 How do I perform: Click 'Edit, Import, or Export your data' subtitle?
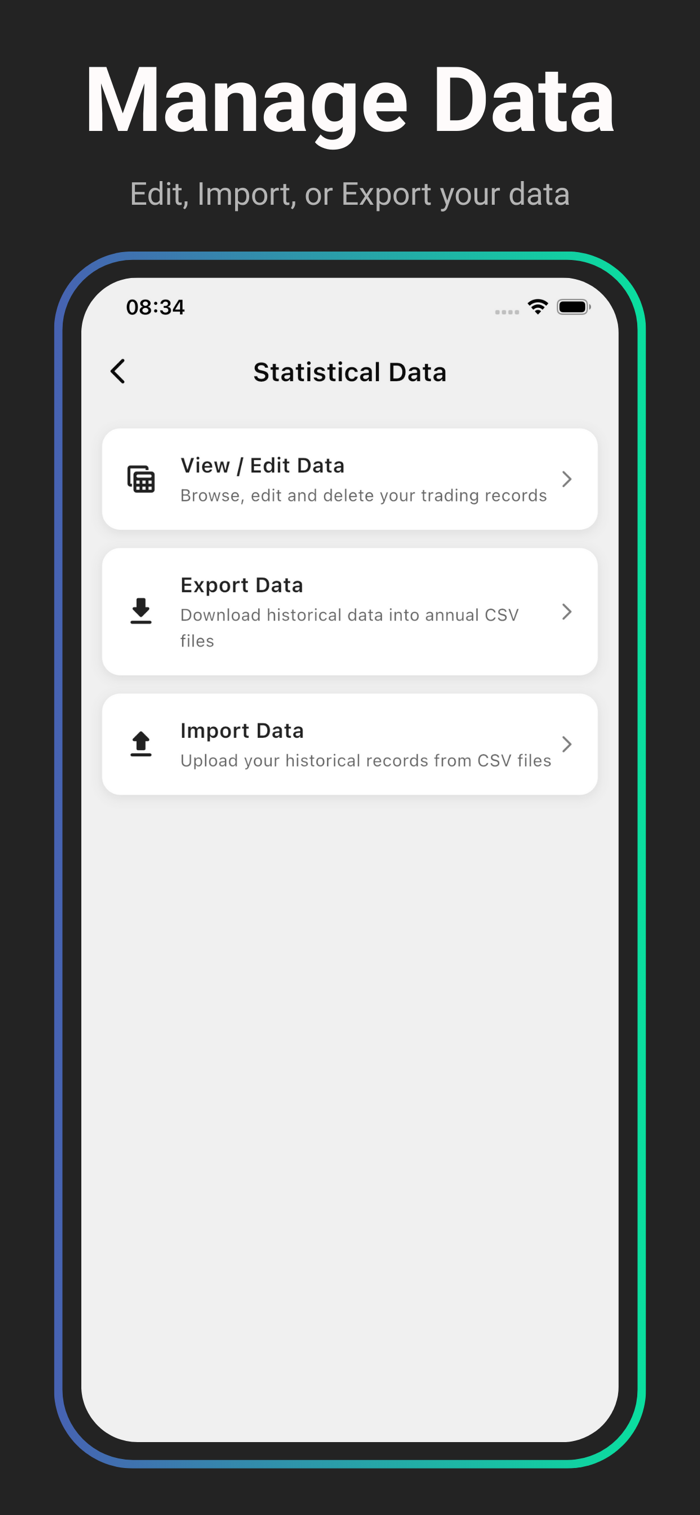(350, 194)
